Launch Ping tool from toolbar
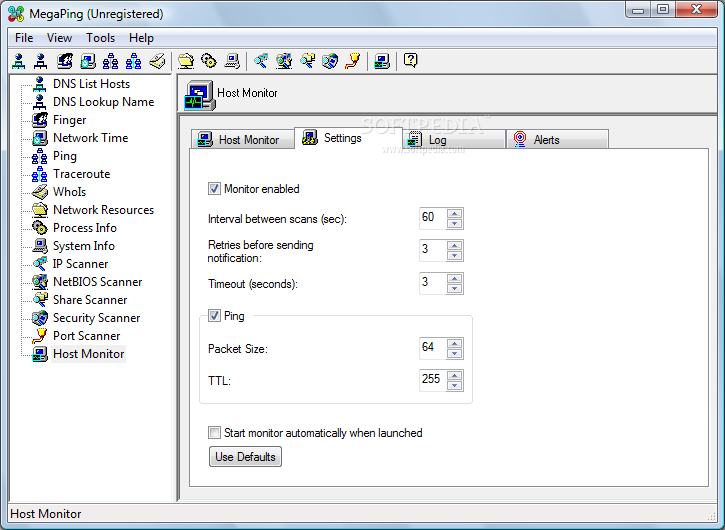Image resolution: width=725 pixels, height=530 pixels. [111, 61]
